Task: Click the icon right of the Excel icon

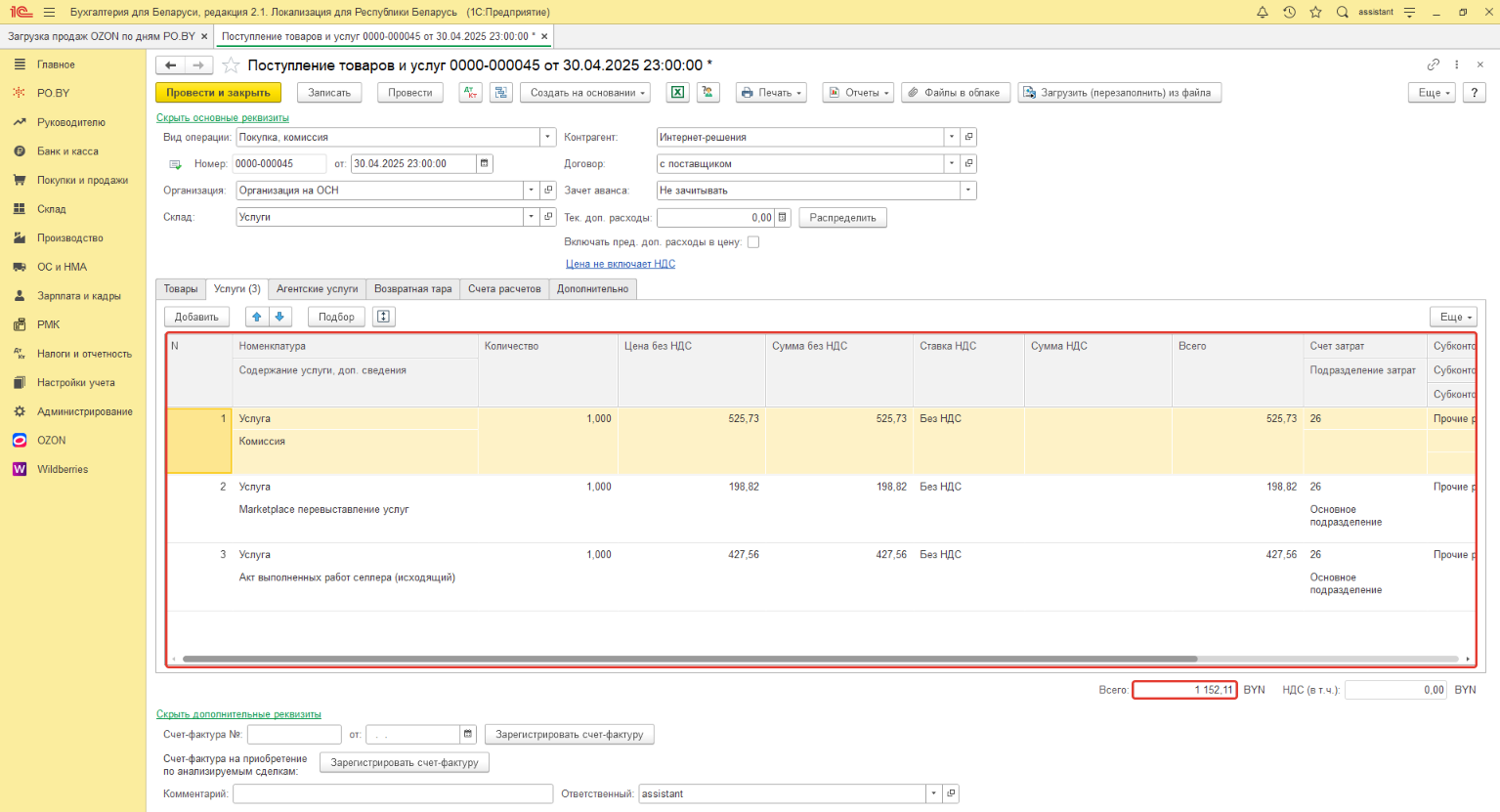Action: pyautogui.click(x=707, y=93)
